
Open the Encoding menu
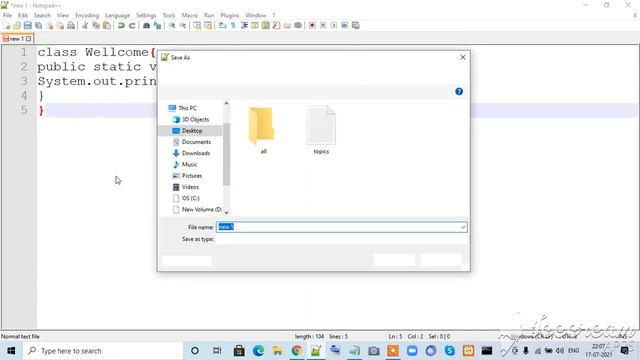tap(87, 15)
